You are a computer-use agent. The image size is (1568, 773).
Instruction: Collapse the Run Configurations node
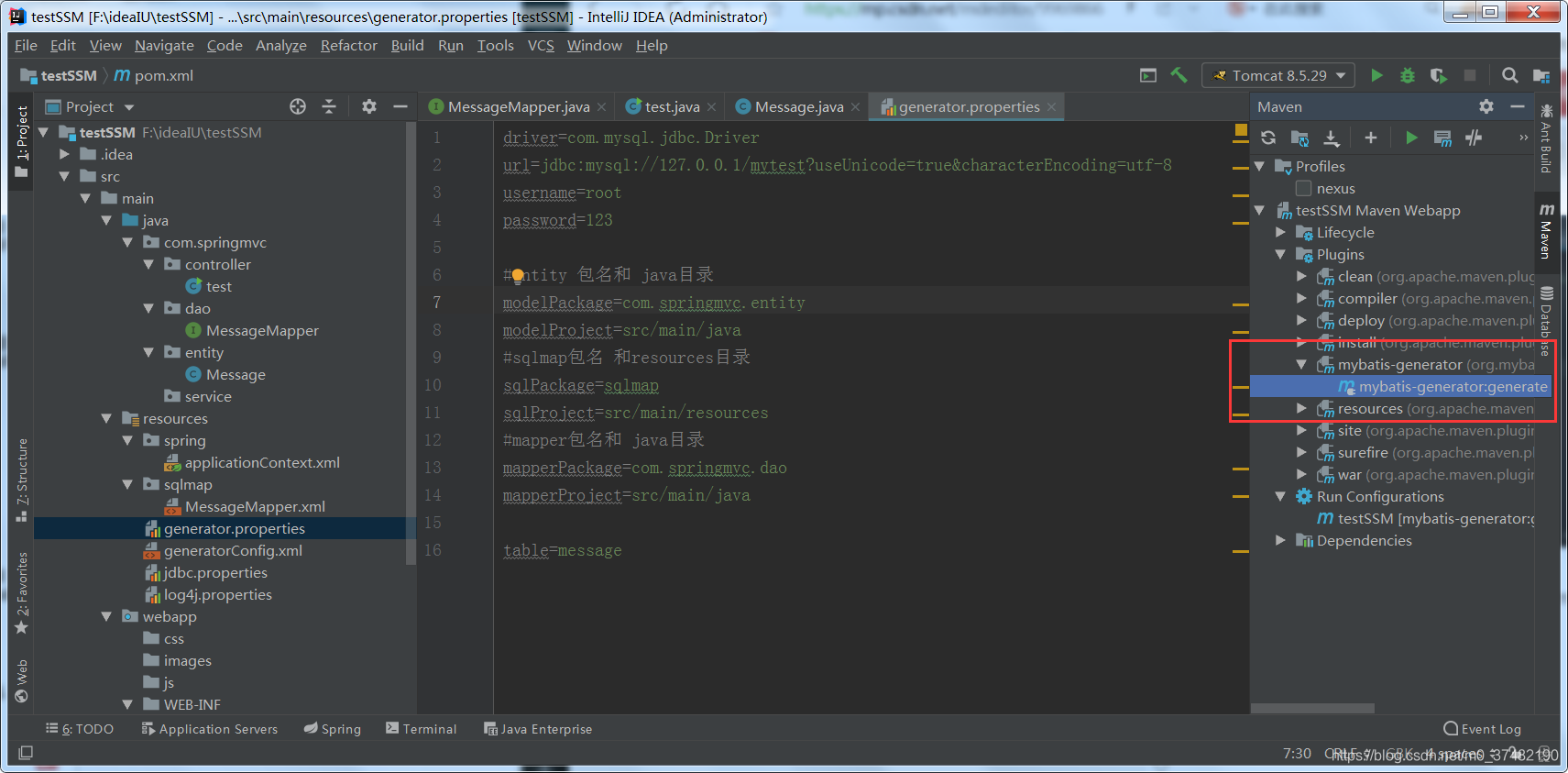[x=1281, y=496]
